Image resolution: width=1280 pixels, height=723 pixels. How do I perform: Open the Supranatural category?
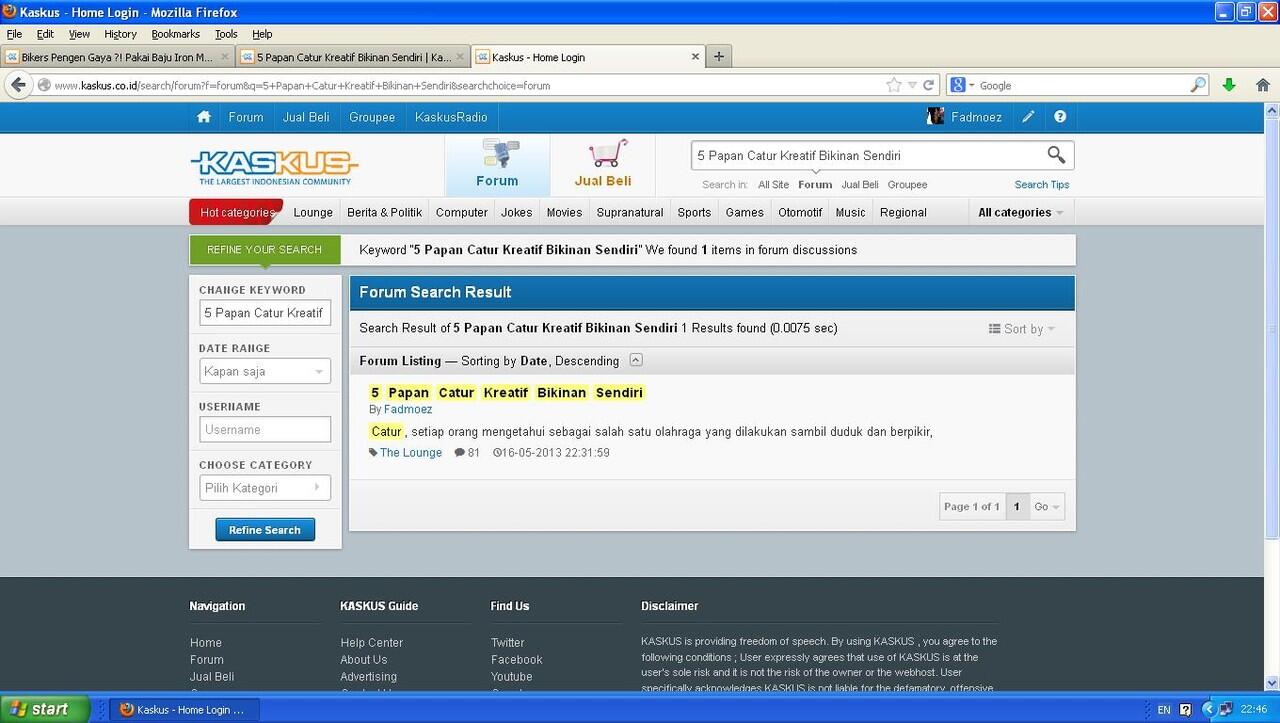click(x=630, y=212)
